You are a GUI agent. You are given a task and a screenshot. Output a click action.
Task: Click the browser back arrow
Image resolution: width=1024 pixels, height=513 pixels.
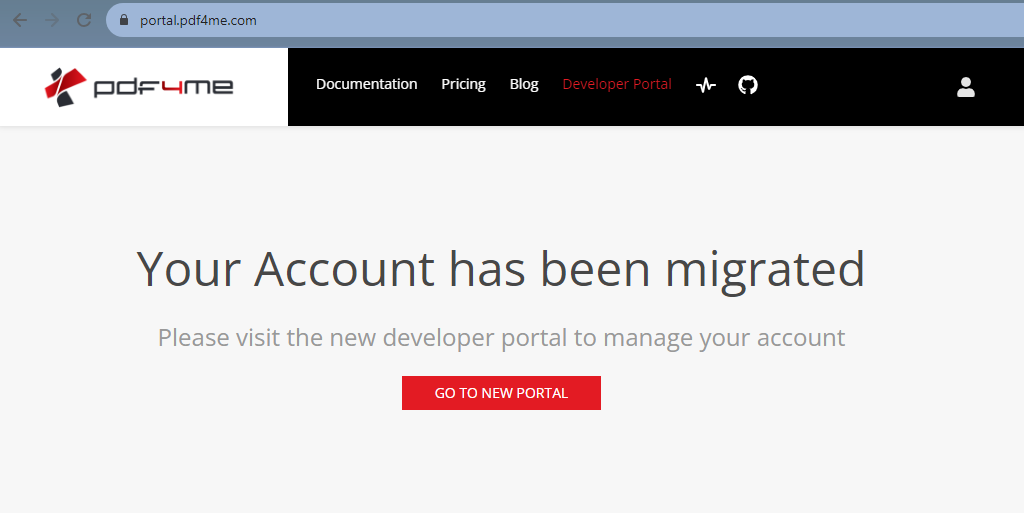19,20
